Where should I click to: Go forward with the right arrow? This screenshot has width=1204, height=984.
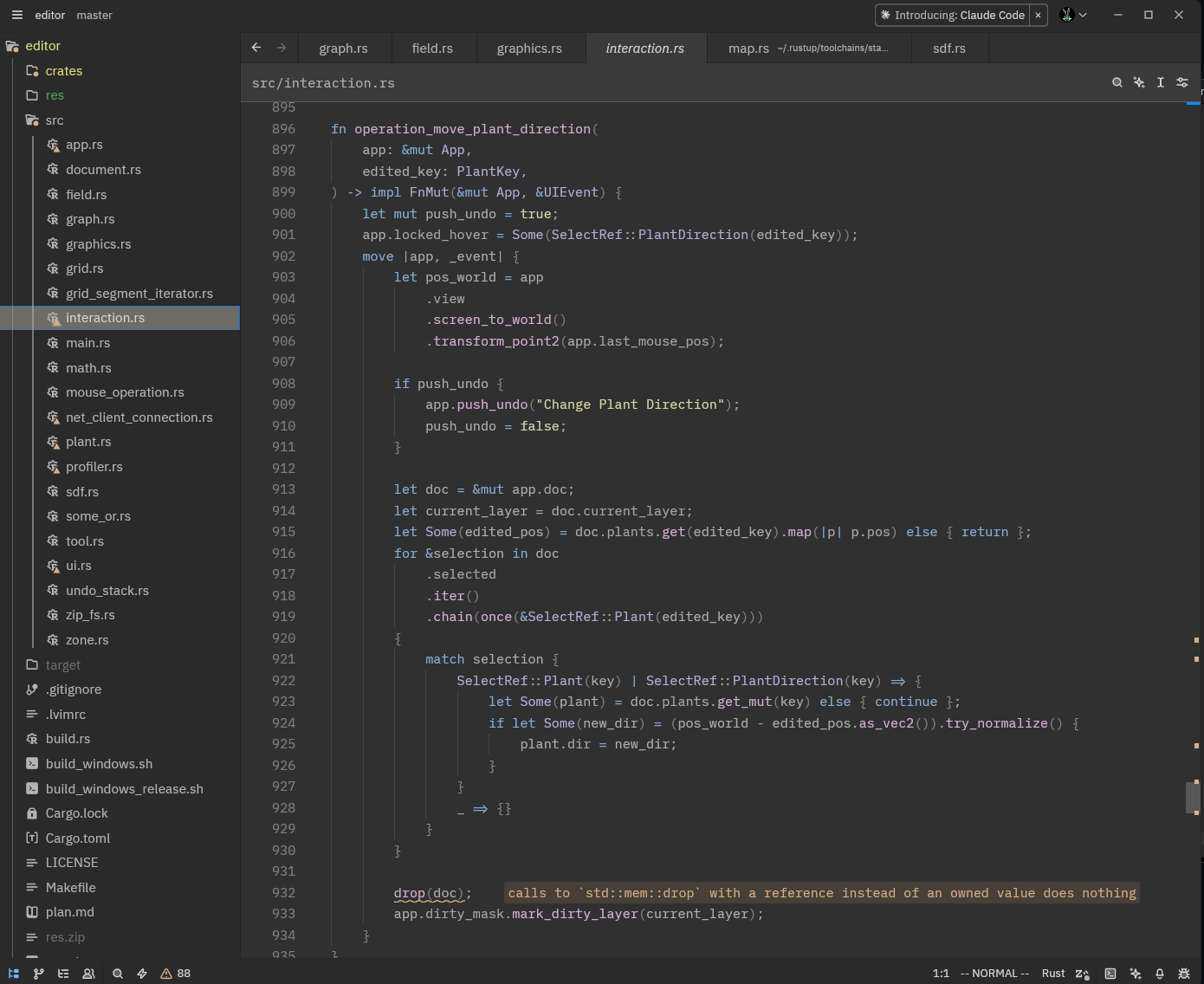[282, 48]
